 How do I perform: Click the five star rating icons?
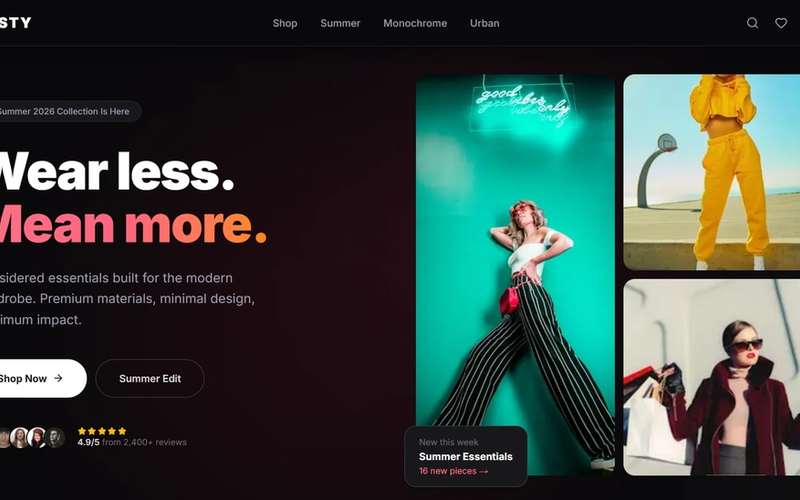click(x=102, y=431)
